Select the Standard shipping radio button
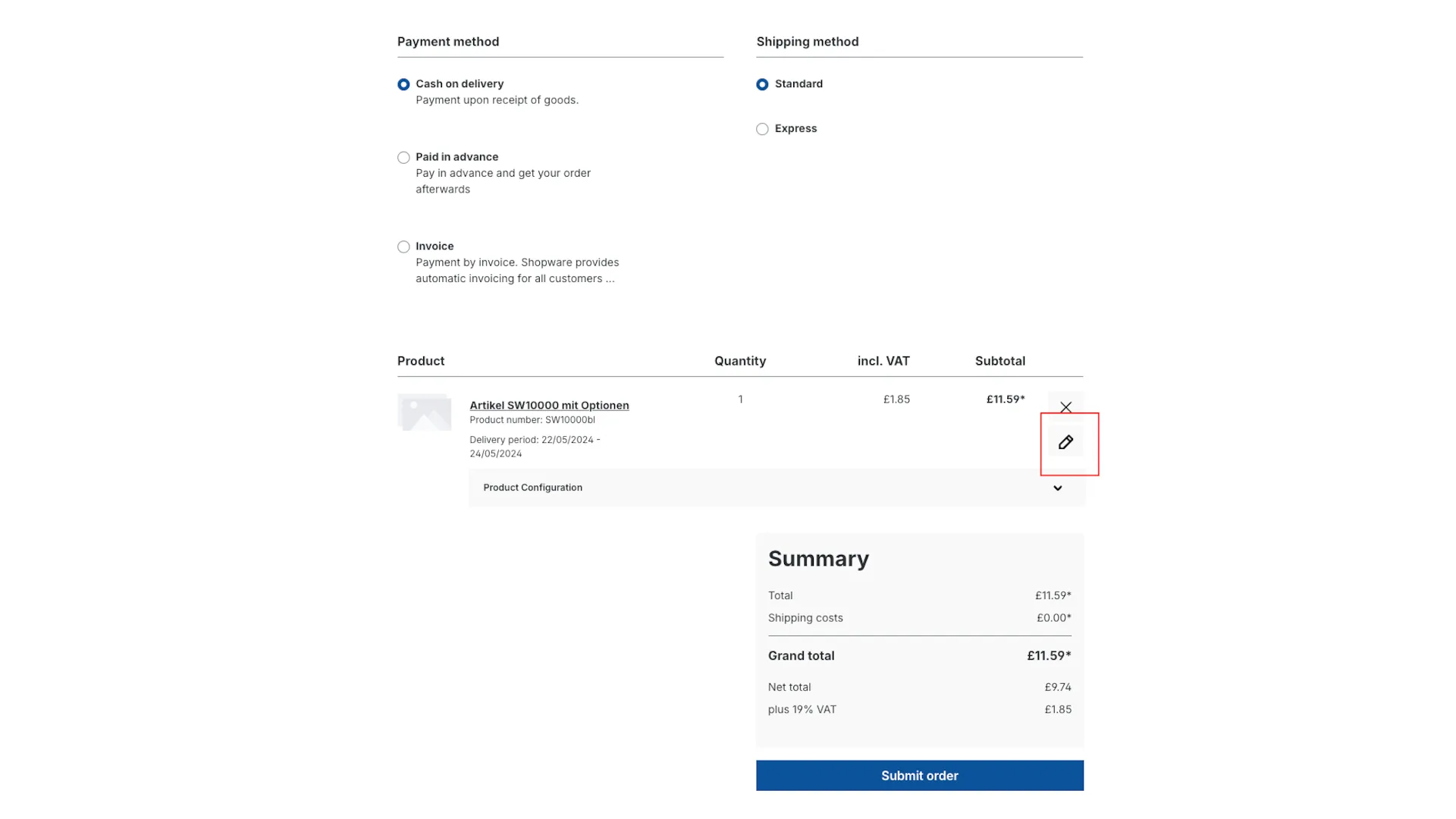 click(x=762, y=84)
